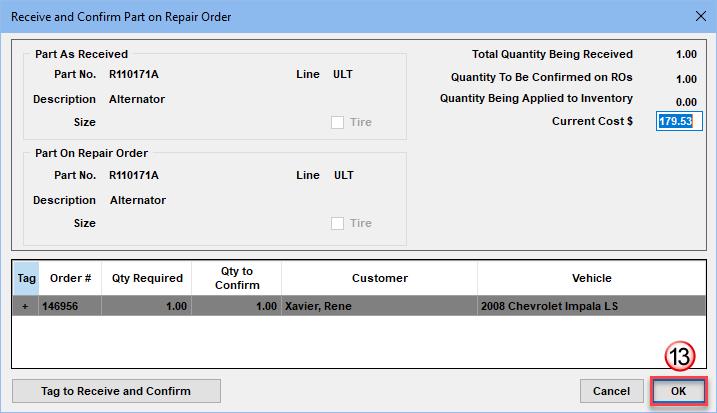The image size is (717, 413).
Task: Select order number 146956 cell
Action: (x=69, y=307)
